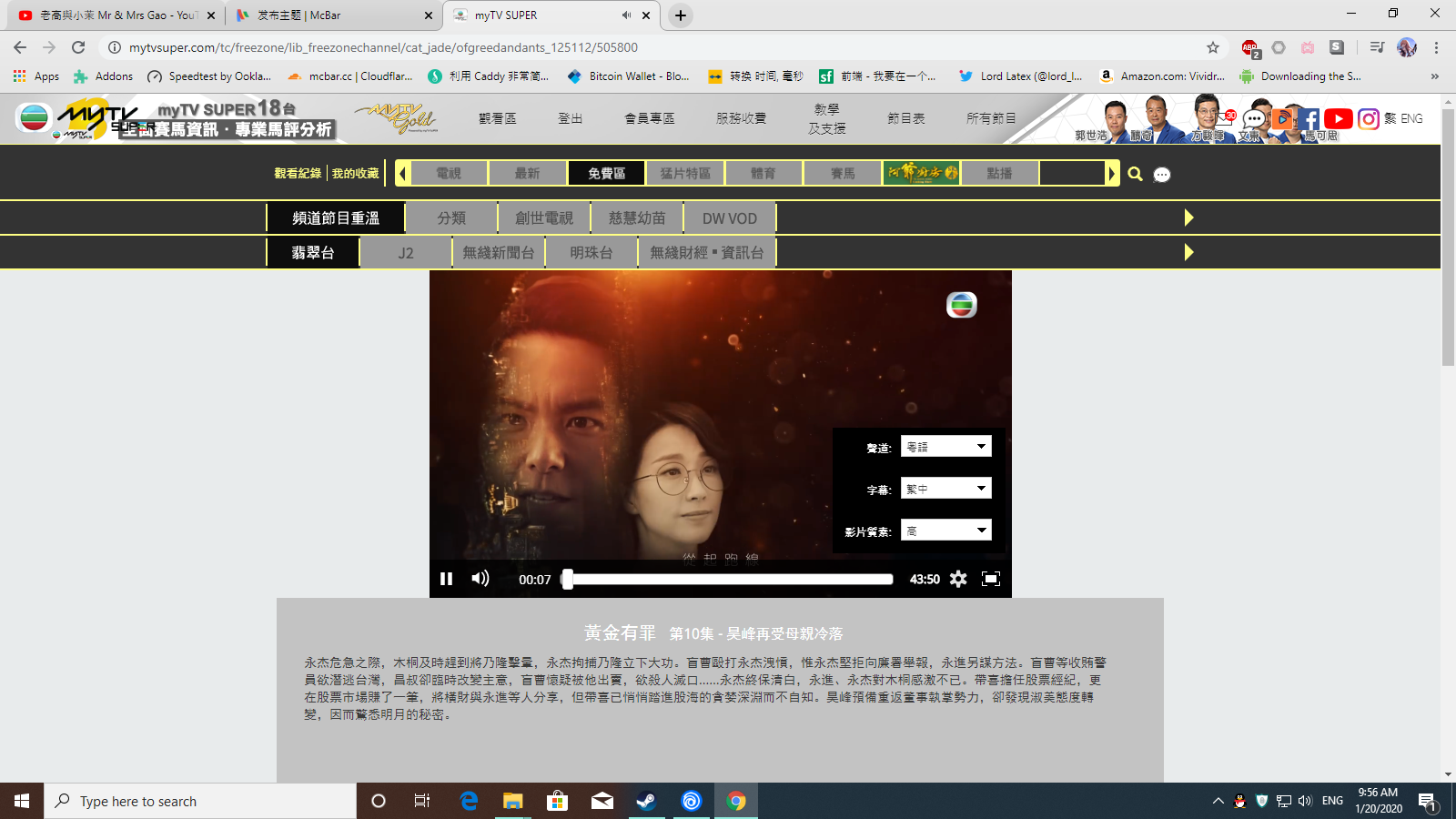
Task: Open the pink TV extension icon
Action: [x=1308, y=47]
